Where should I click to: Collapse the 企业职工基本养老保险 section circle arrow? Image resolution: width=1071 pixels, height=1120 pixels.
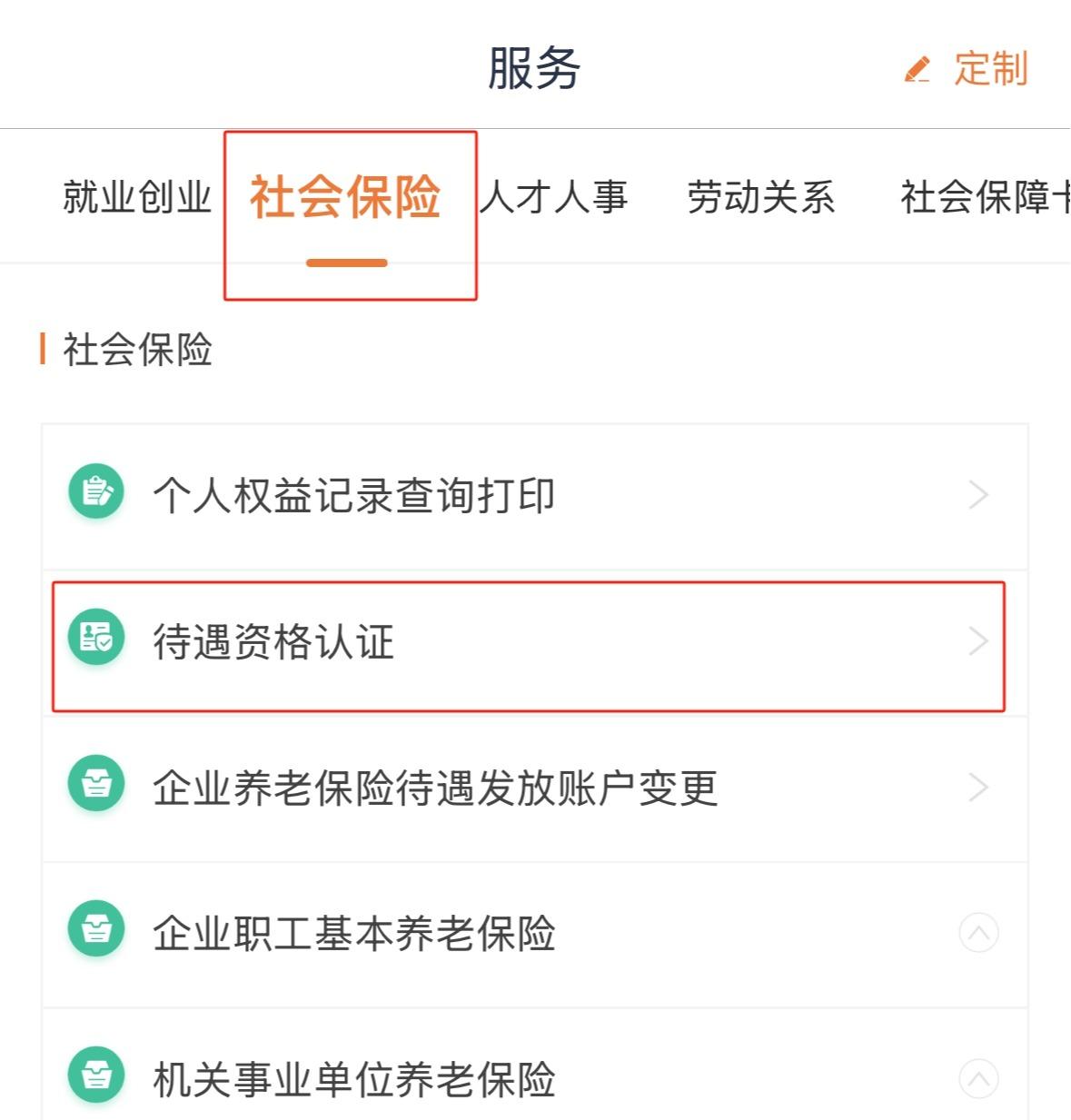[978, 933]
